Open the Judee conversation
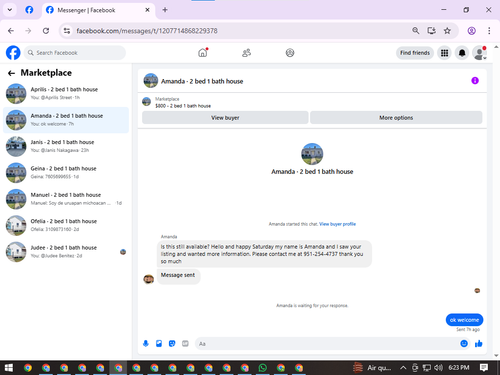The width and height of the screenshot is (500, 375). click(x=66, y=252)
